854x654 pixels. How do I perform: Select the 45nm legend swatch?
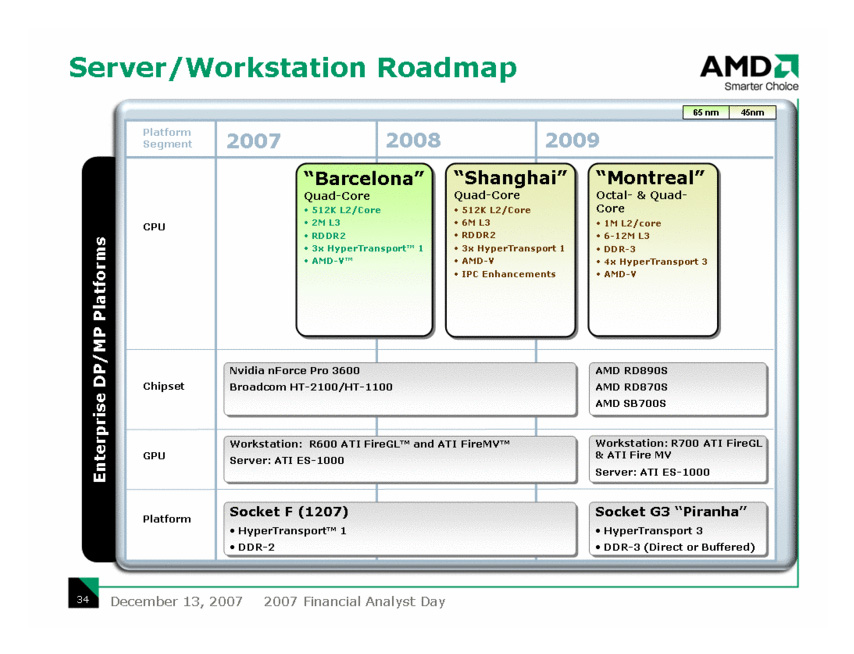tap(752, 112)
